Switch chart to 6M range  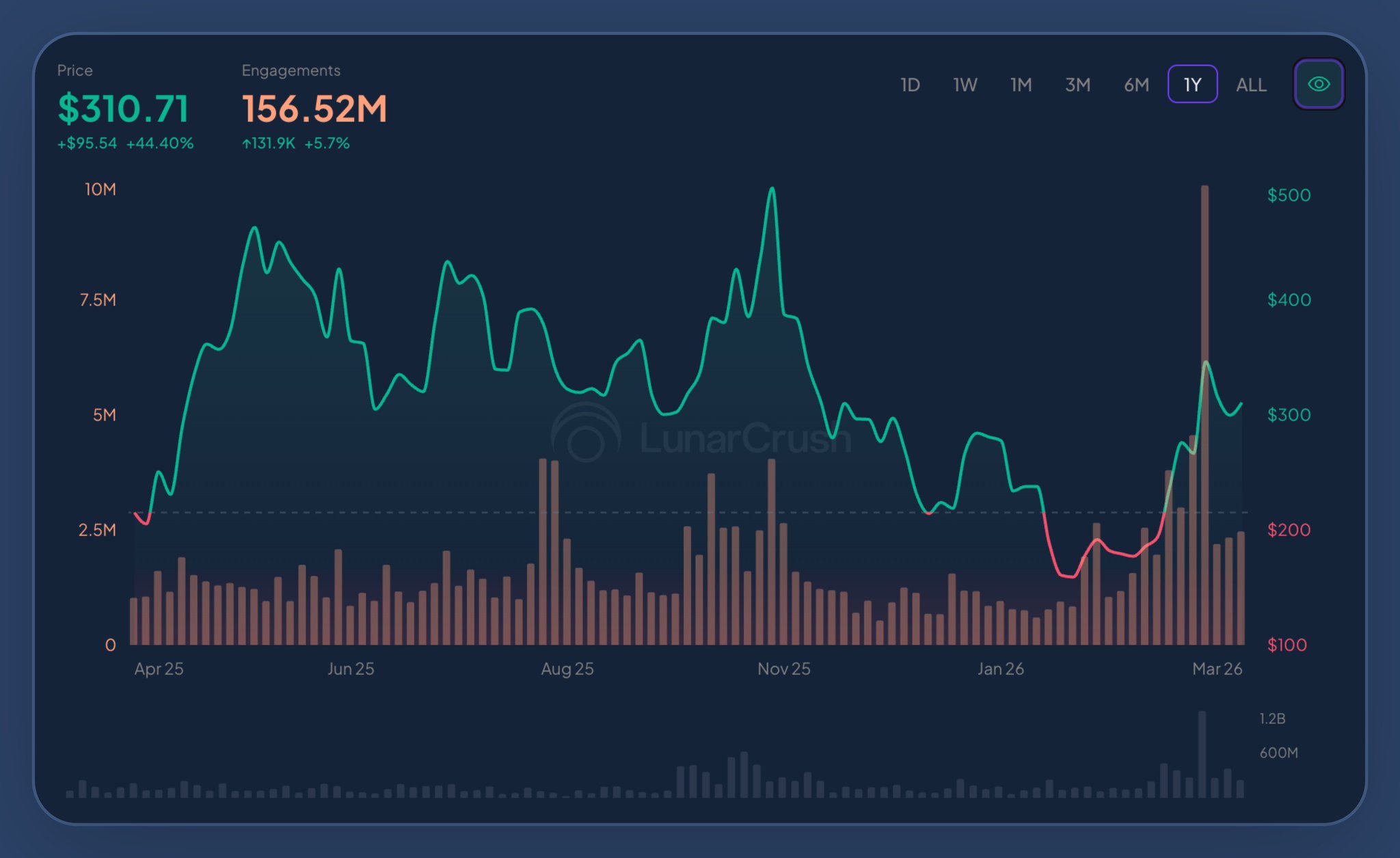coord(1136,85)
